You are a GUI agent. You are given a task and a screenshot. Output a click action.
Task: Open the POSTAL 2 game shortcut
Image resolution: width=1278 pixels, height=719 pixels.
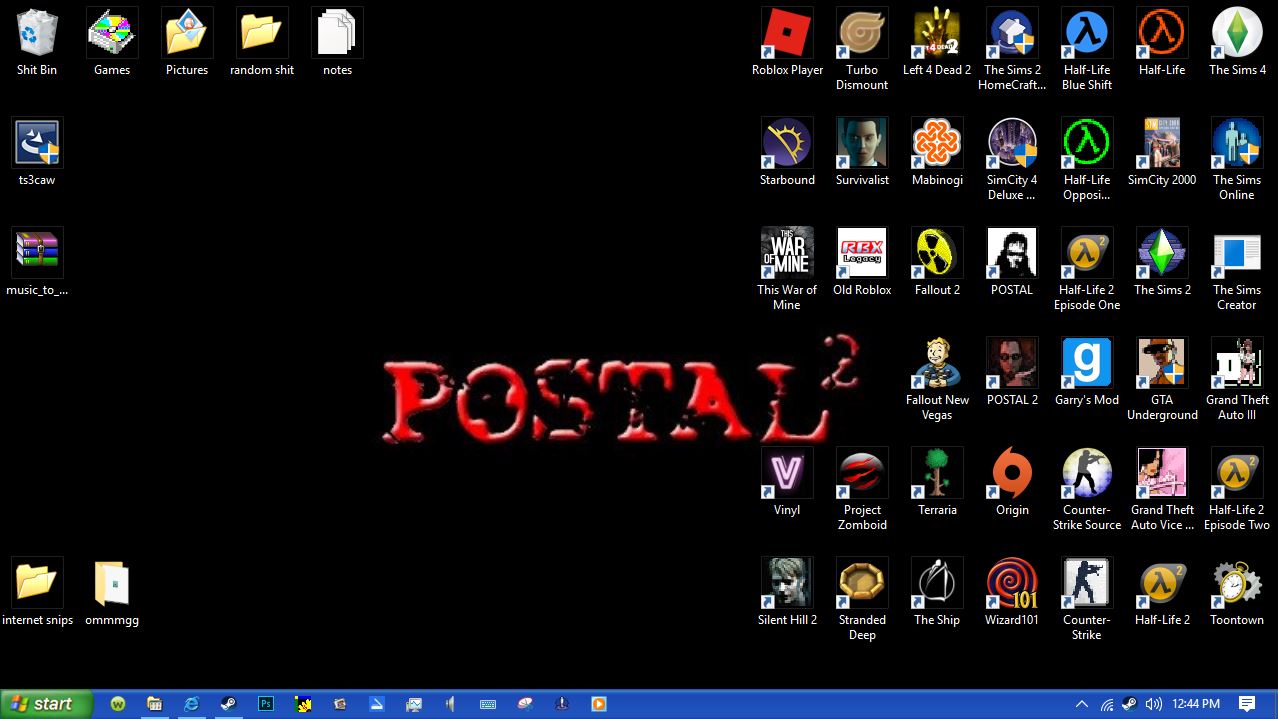pos(1012,363)
